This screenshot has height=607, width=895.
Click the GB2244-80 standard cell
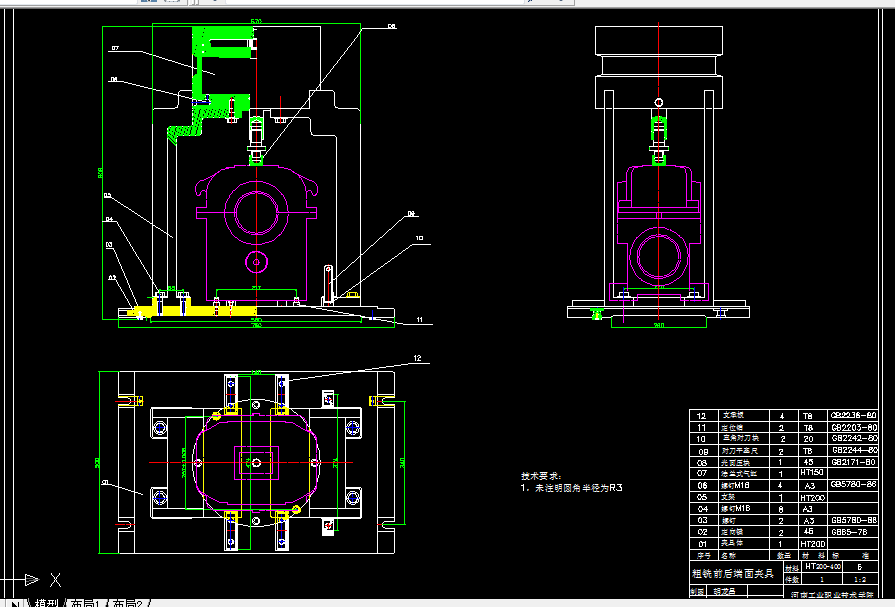853,450
